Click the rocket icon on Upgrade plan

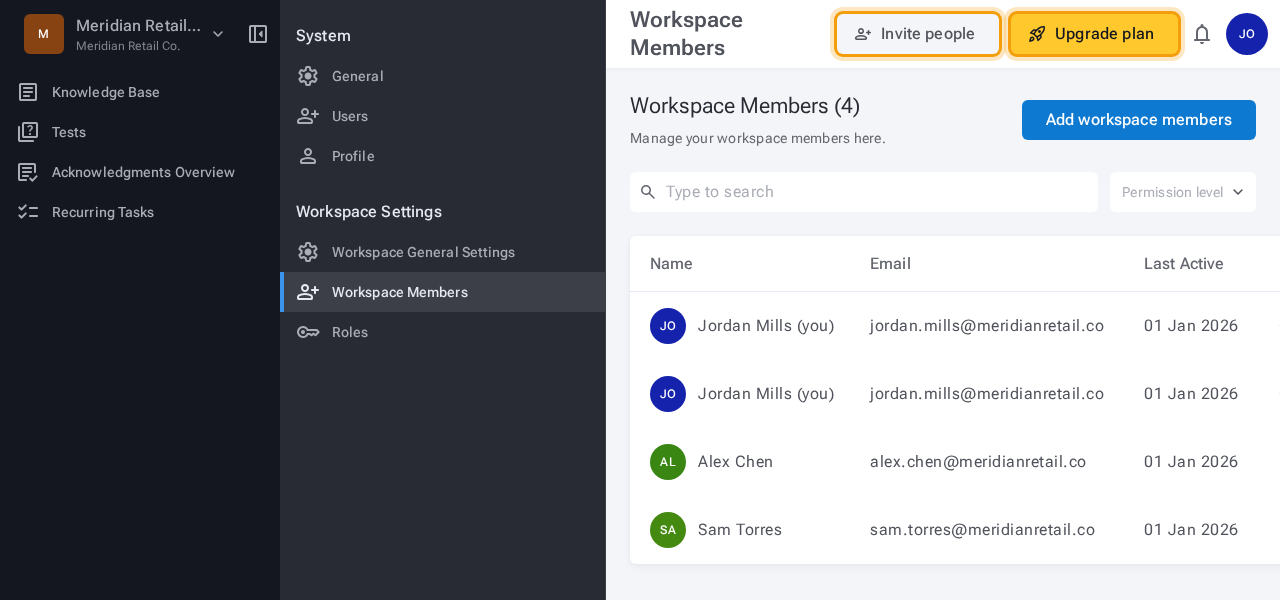1037,34
